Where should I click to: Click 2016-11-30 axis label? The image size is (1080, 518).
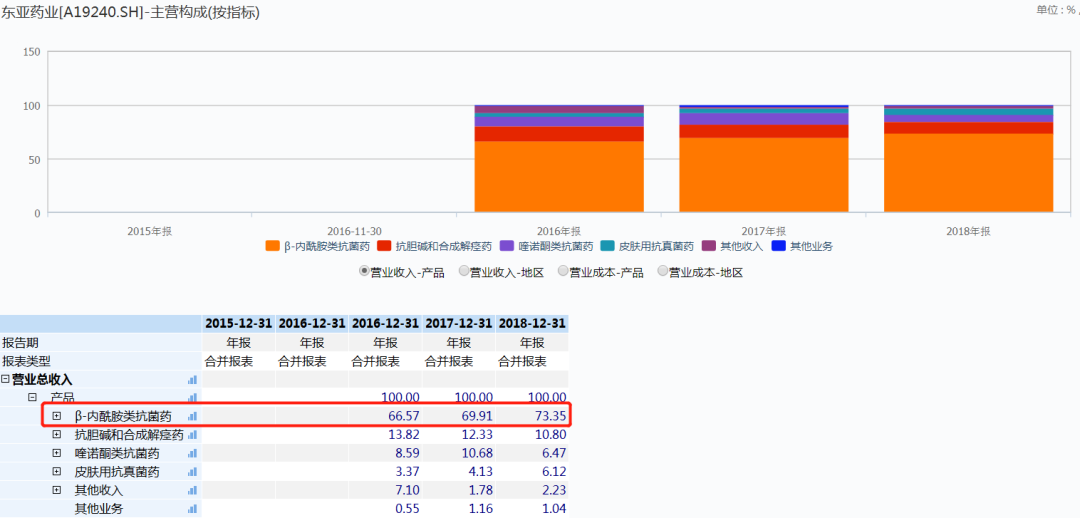(354, 231)
